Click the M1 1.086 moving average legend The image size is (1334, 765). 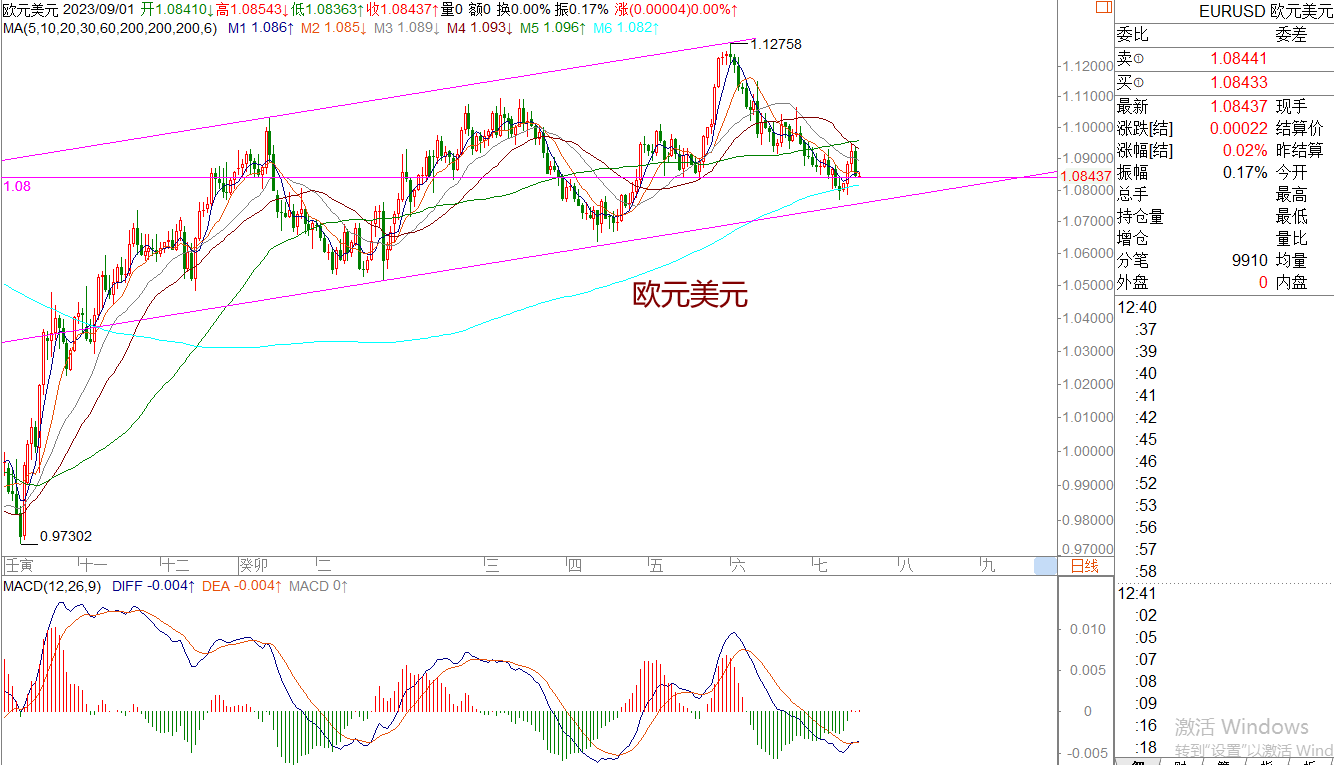(x=260, y=27)
